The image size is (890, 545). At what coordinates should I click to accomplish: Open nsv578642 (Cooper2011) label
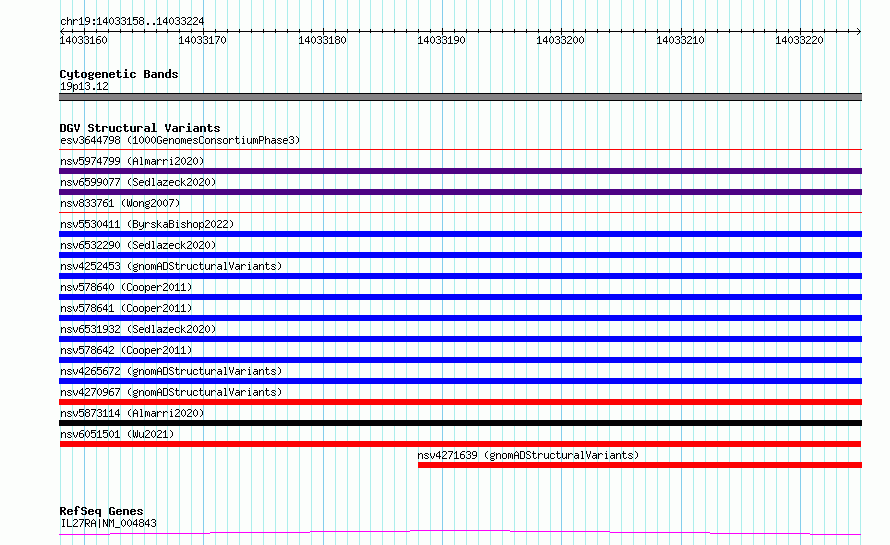tap(126, 350)
